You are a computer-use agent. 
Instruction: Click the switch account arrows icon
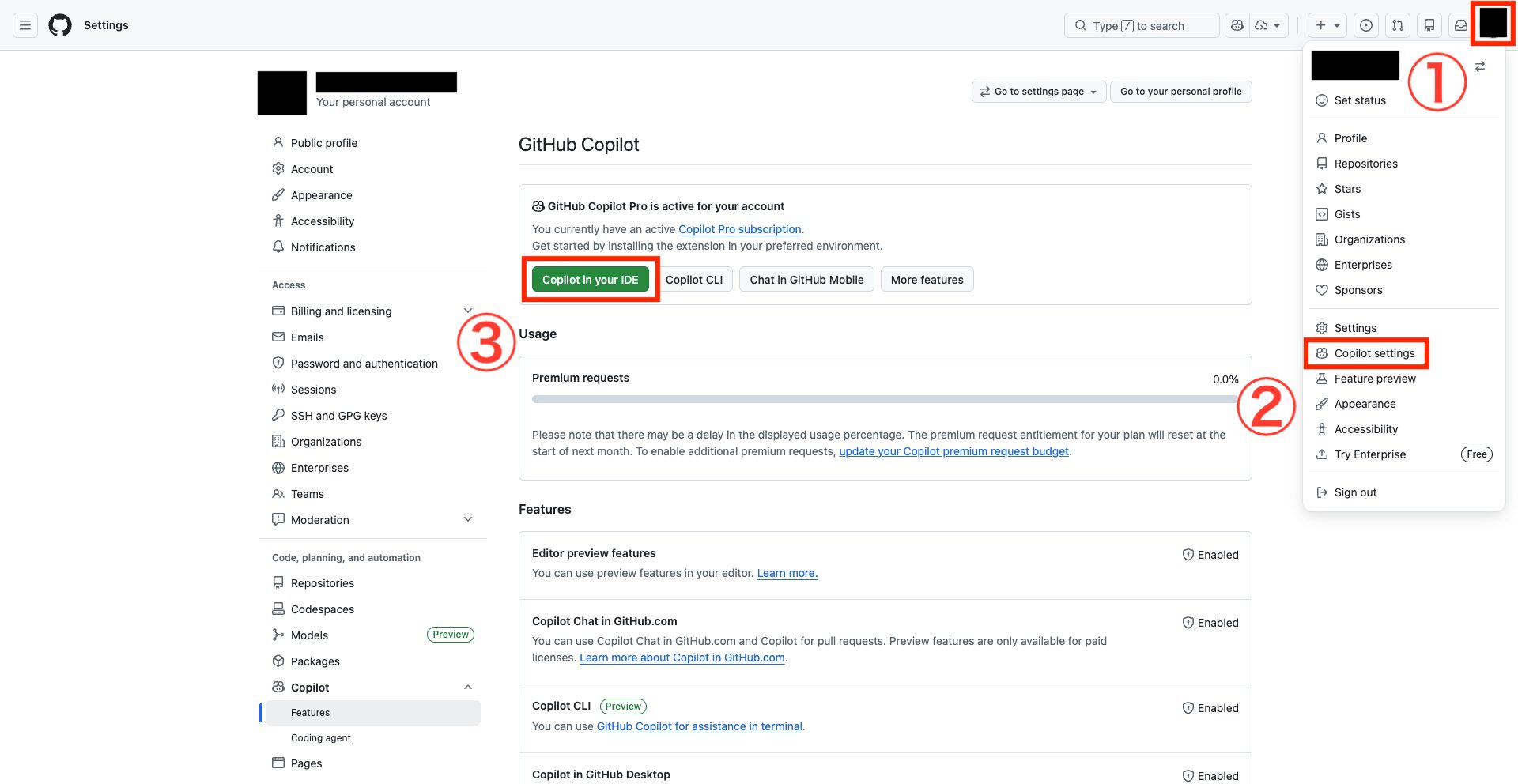coord(1479,66)
